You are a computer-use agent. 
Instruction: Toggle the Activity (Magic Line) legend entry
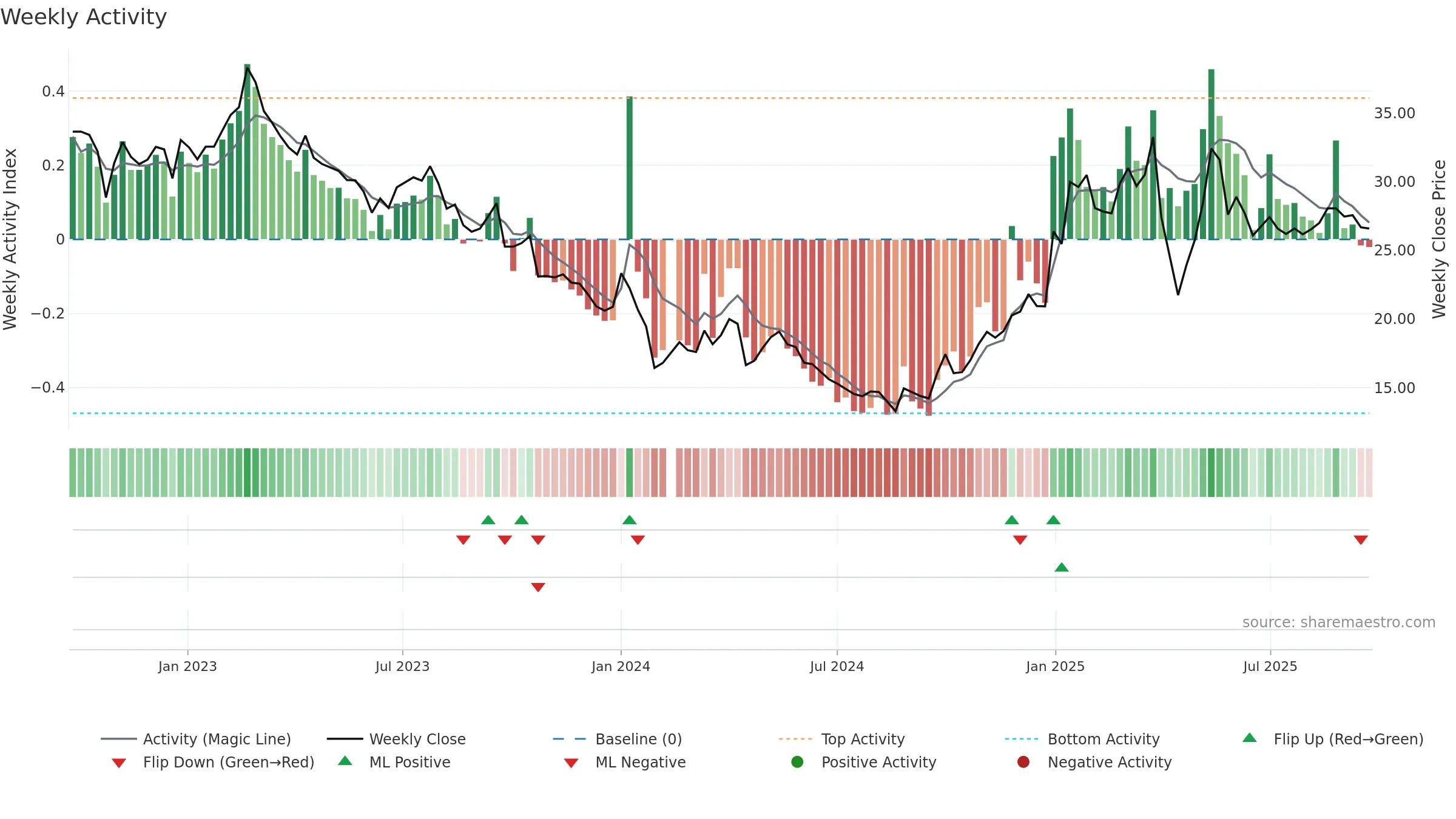coord(196,739)
